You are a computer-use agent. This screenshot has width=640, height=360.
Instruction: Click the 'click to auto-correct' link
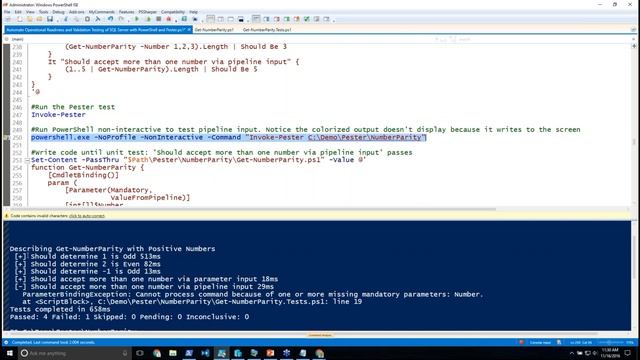(x=87, y=216)
